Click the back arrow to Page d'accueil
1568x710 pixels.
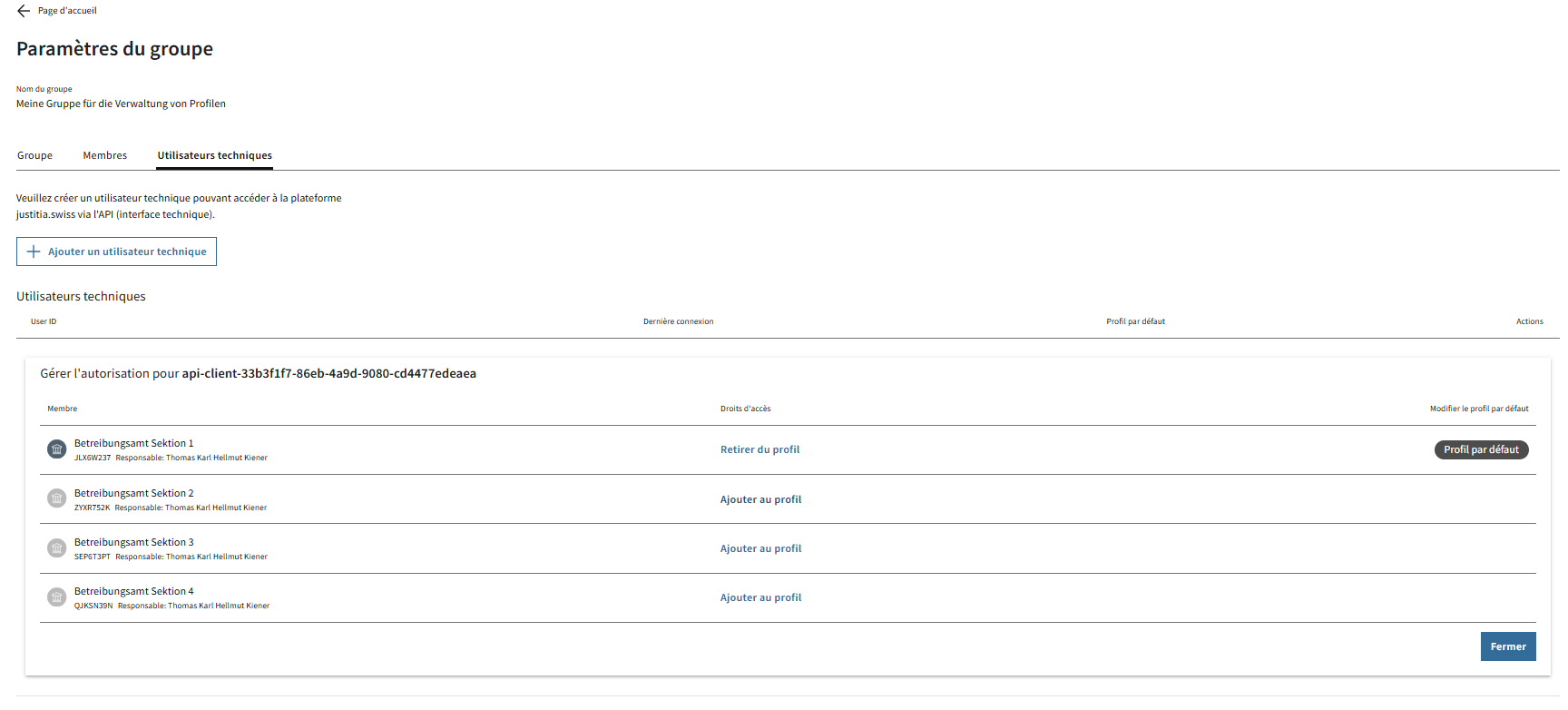tap(24, 11)
